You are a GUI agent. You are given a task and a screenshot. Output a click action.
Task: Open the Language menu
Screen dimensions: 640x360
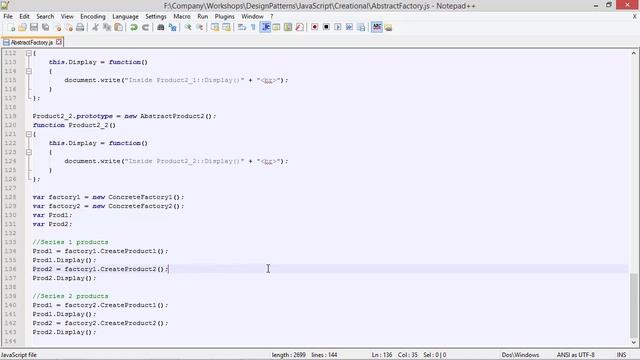tap(125, 16)
